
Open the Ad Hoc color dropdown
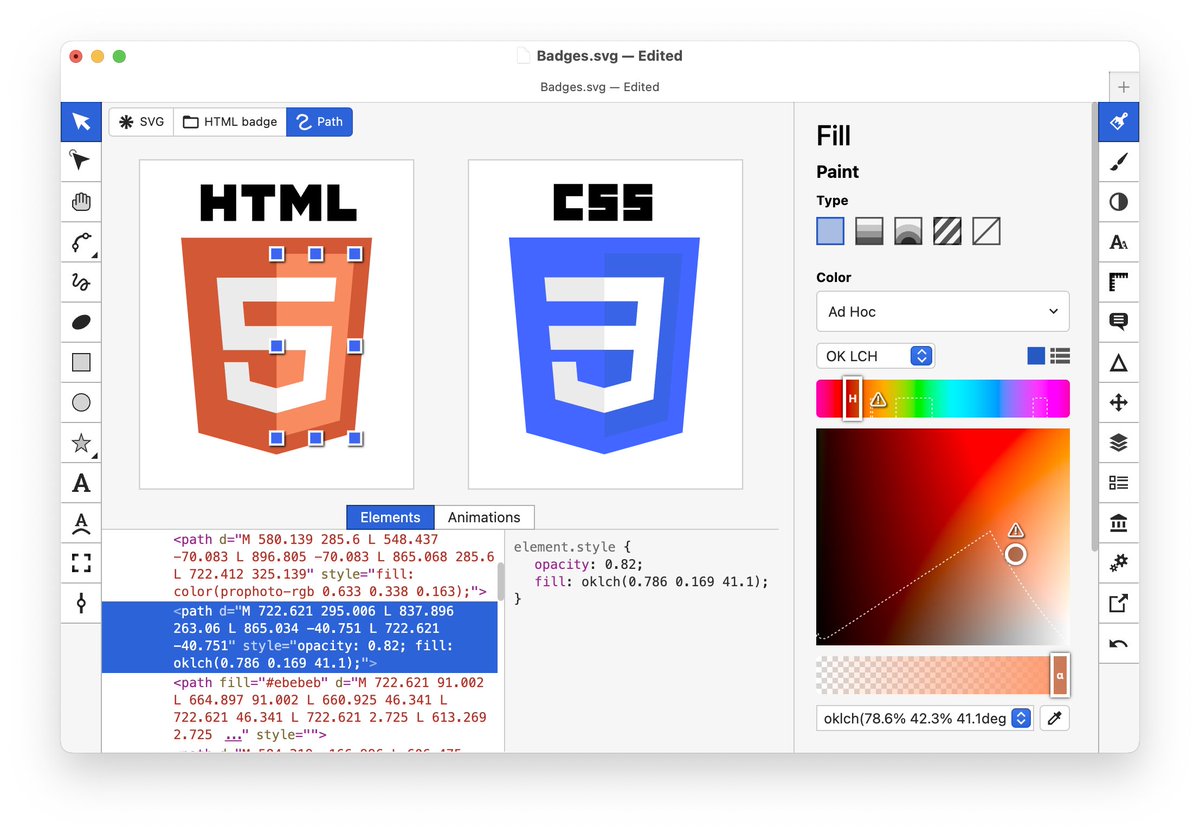coord(943,312)
